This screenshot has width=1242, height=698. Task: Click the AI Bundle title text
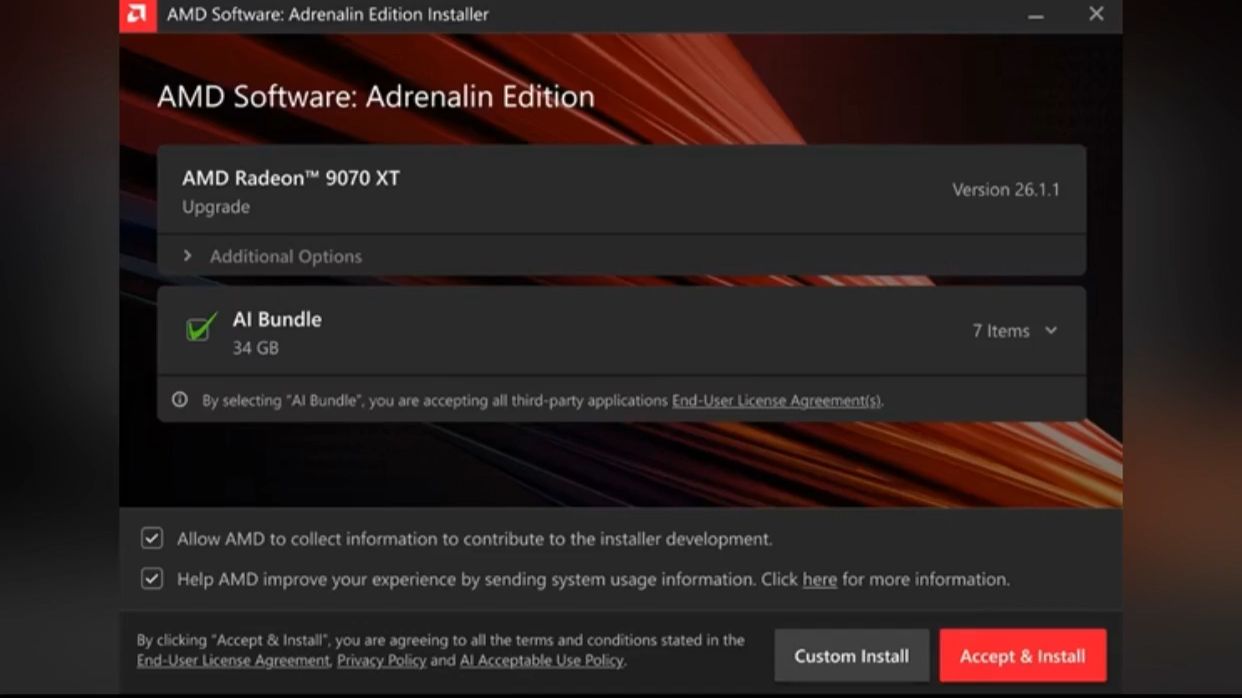coord(277,319)
